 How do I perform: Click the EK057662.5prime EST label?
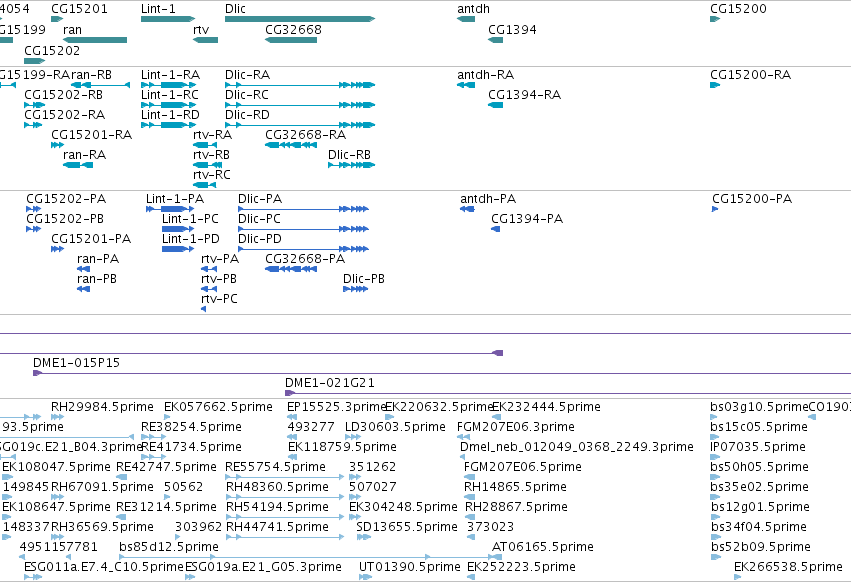pos(218,407)
